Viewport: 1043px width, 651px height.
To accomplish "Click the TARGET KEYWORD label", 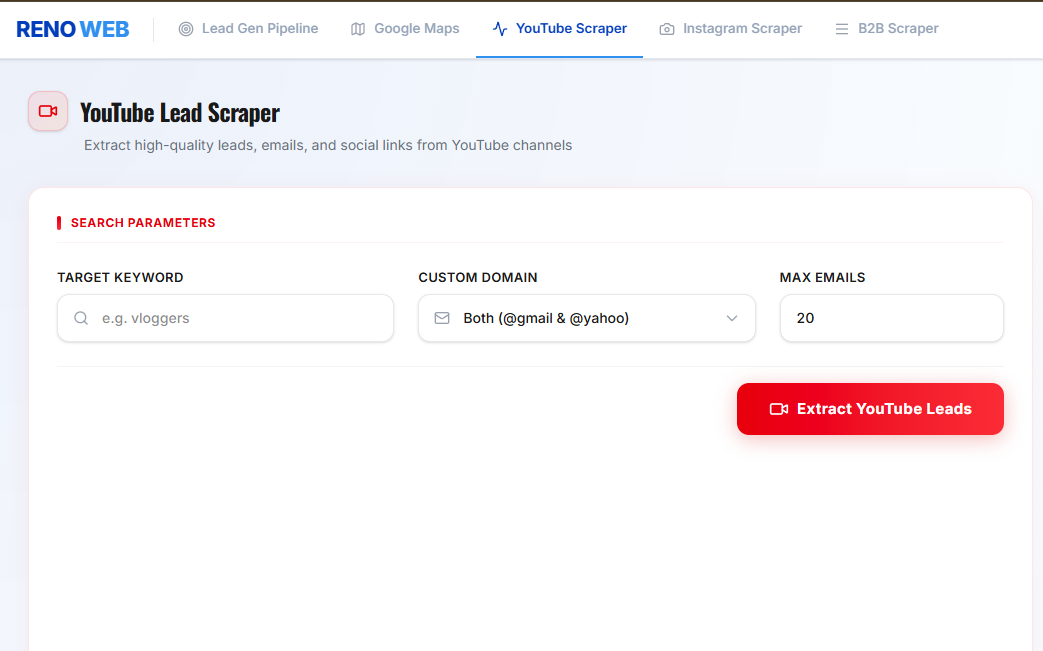I will [120, 277].
